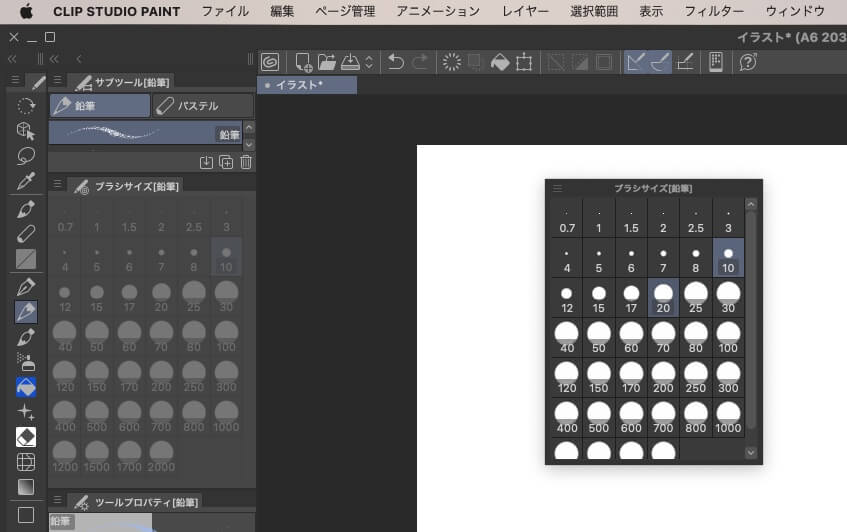Select the Eyedropper tool in the tool palette
Image resolution: width=847 pixels, height=532 pixels.
point(26,181)
